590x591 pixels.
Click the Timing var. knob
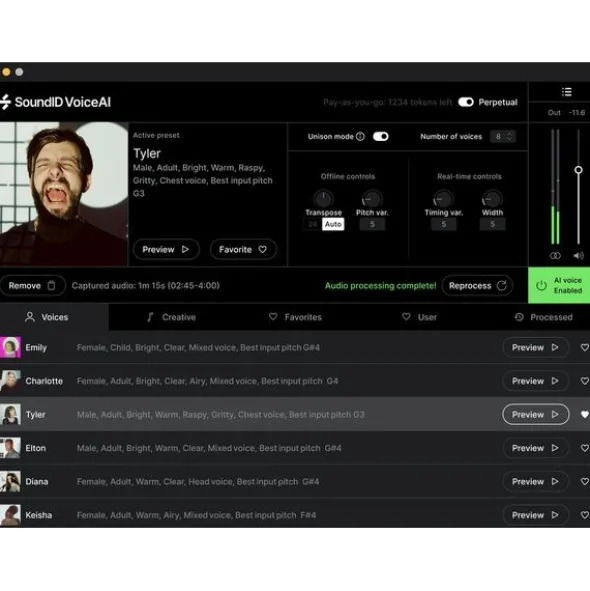click(443, 198)
